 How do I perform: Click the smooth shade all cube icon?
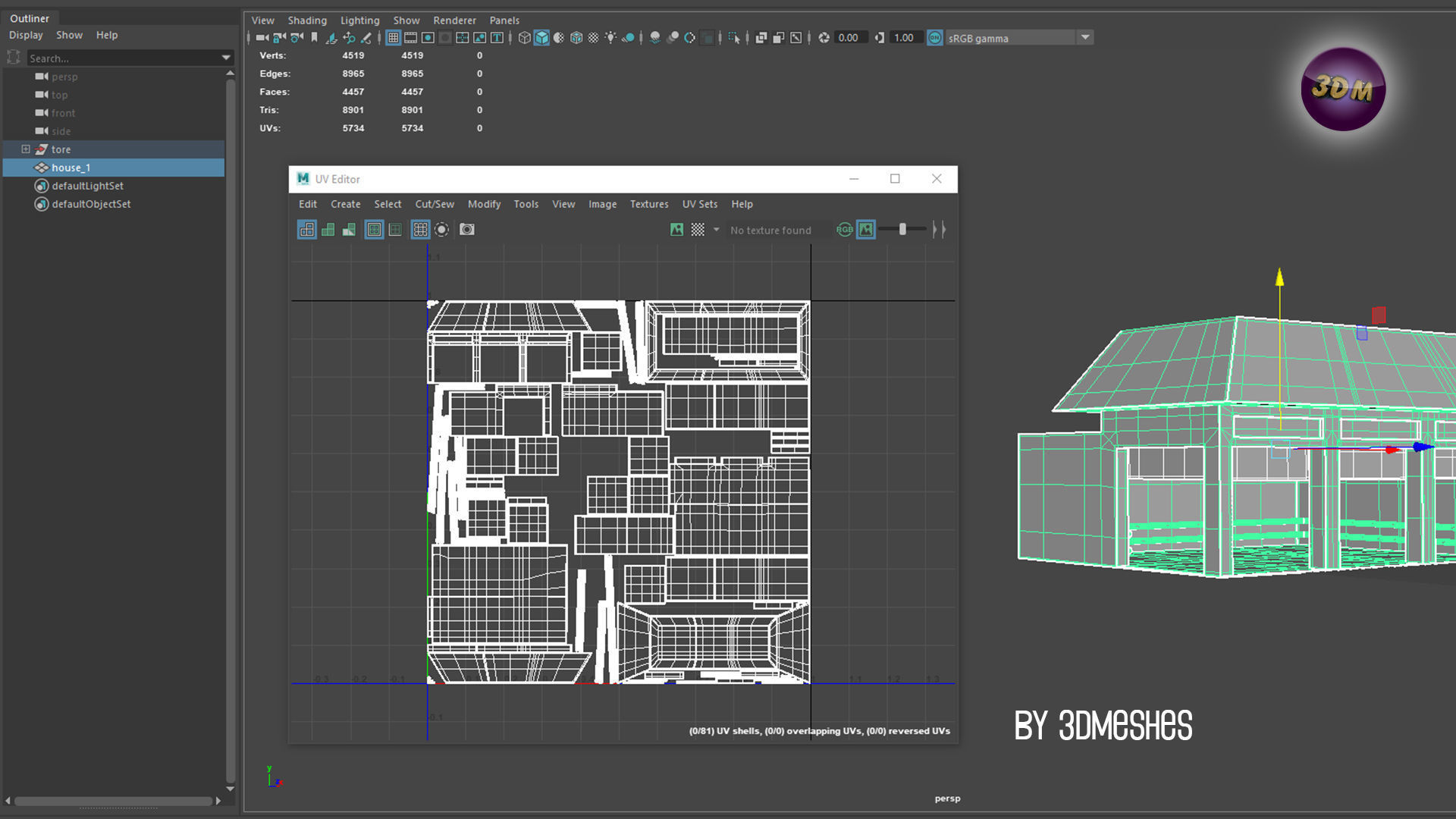(541, 38)
